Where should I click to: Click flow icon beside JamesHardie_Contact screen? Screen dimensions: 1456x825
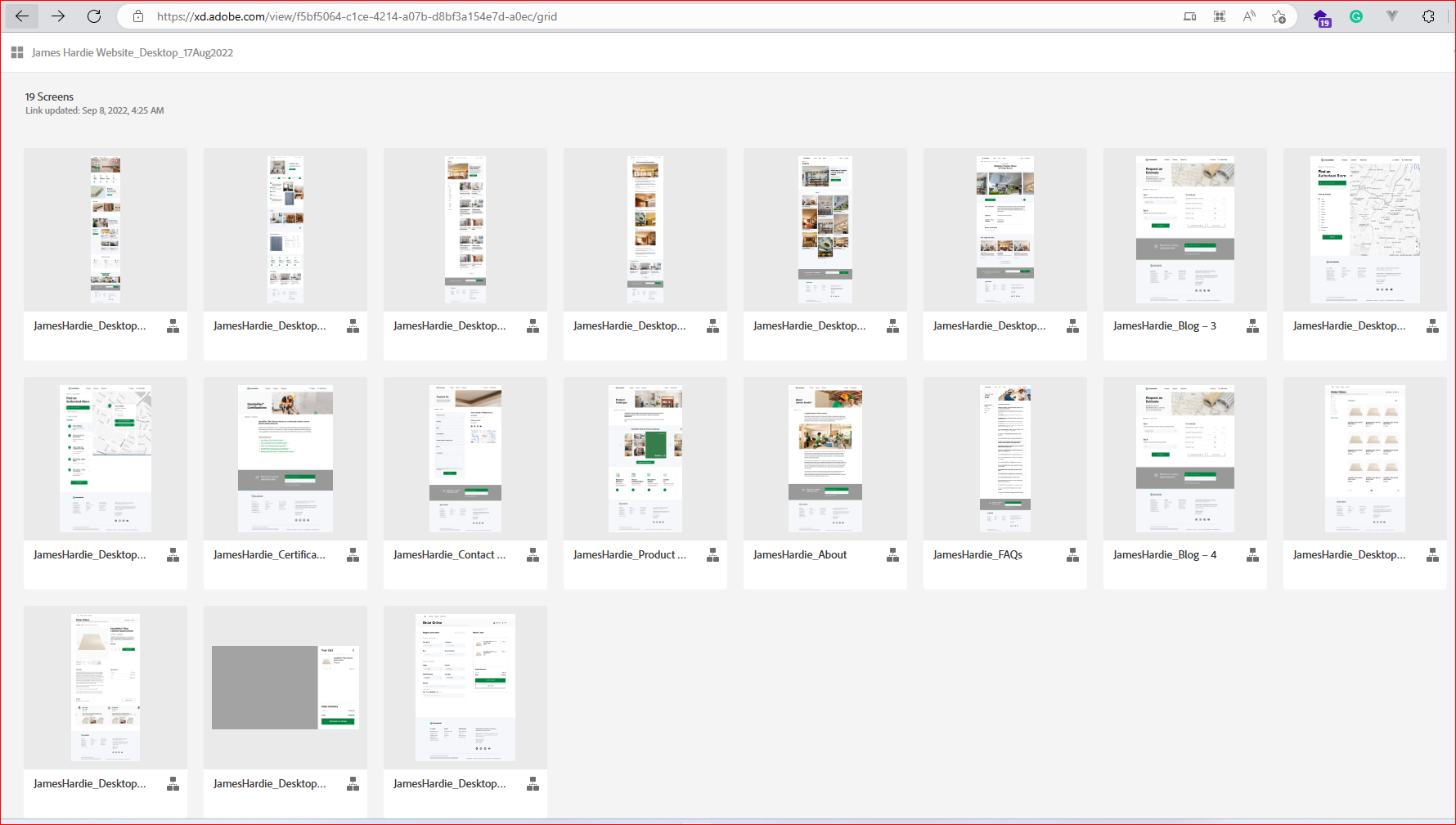click(x=533, y=555)
